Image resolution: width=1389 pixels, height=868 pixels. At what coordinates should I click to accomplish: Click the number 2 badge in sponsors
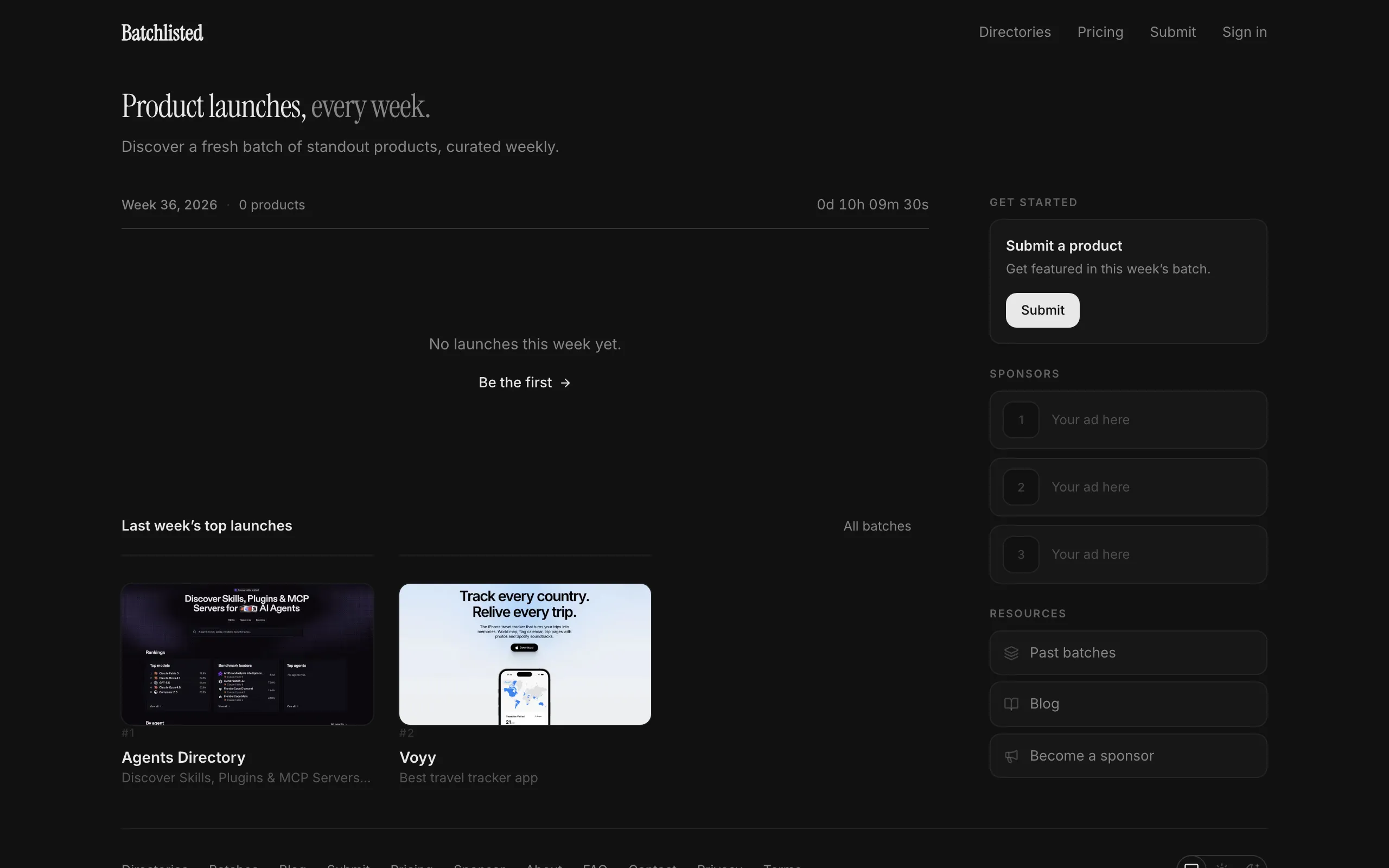point(1021,487)
